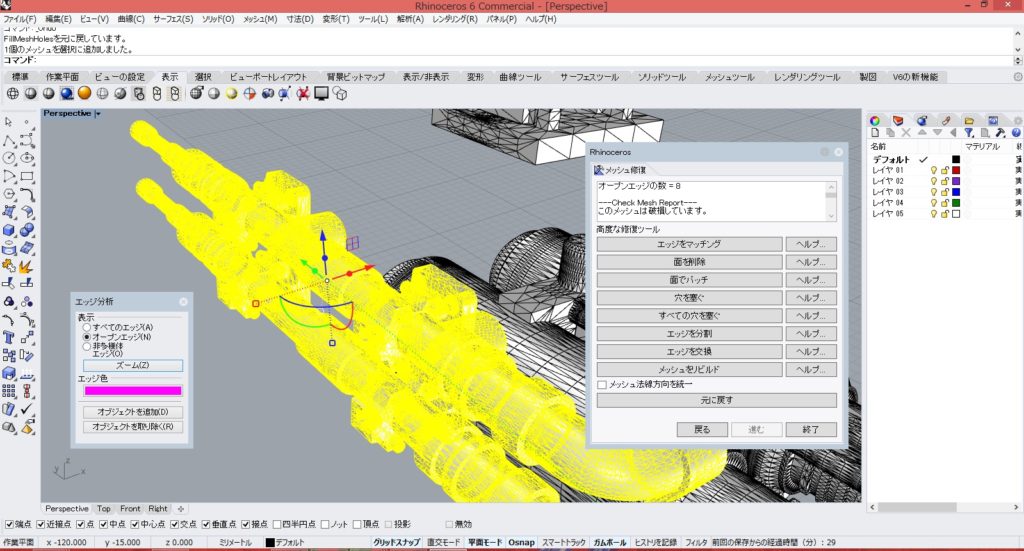Click the 終了 button in mesh repair
1024x551 pixels.
click(x=810, y=430)
